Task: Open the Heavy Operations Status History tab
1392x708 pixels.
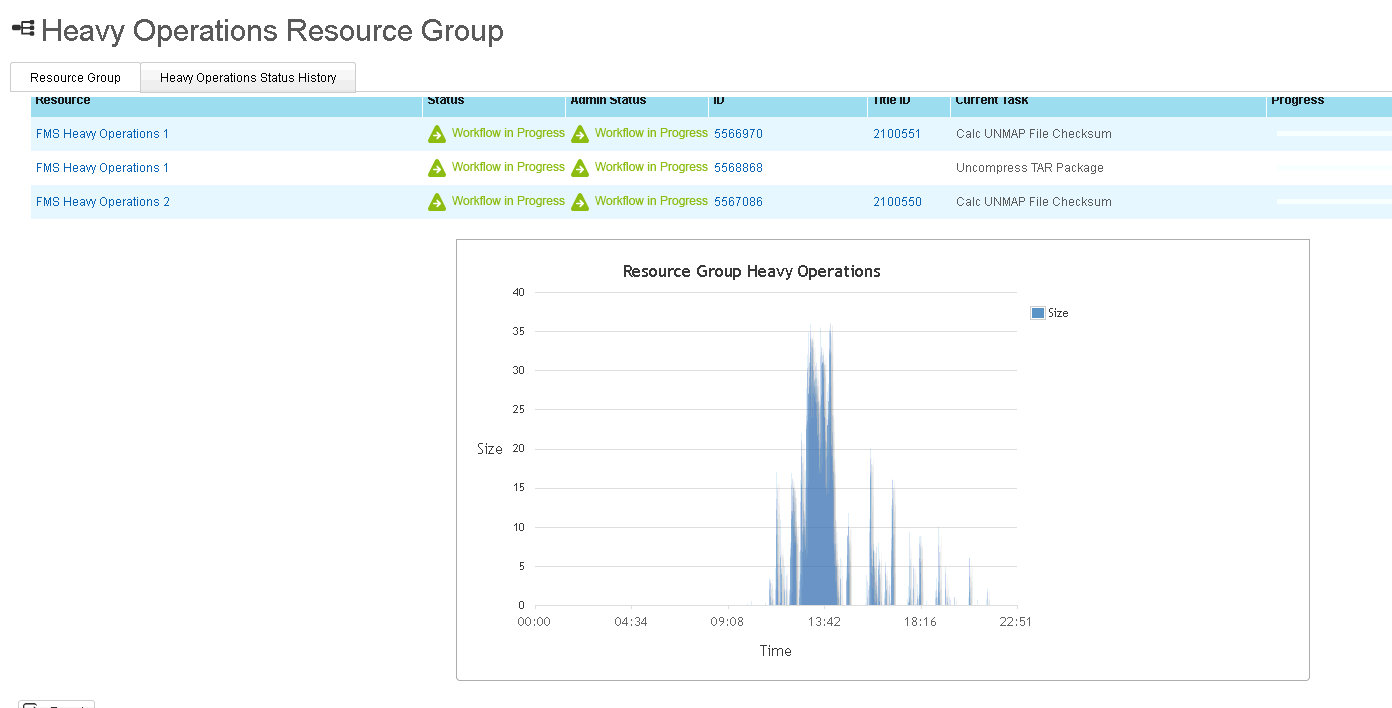Action: [248, 78]
